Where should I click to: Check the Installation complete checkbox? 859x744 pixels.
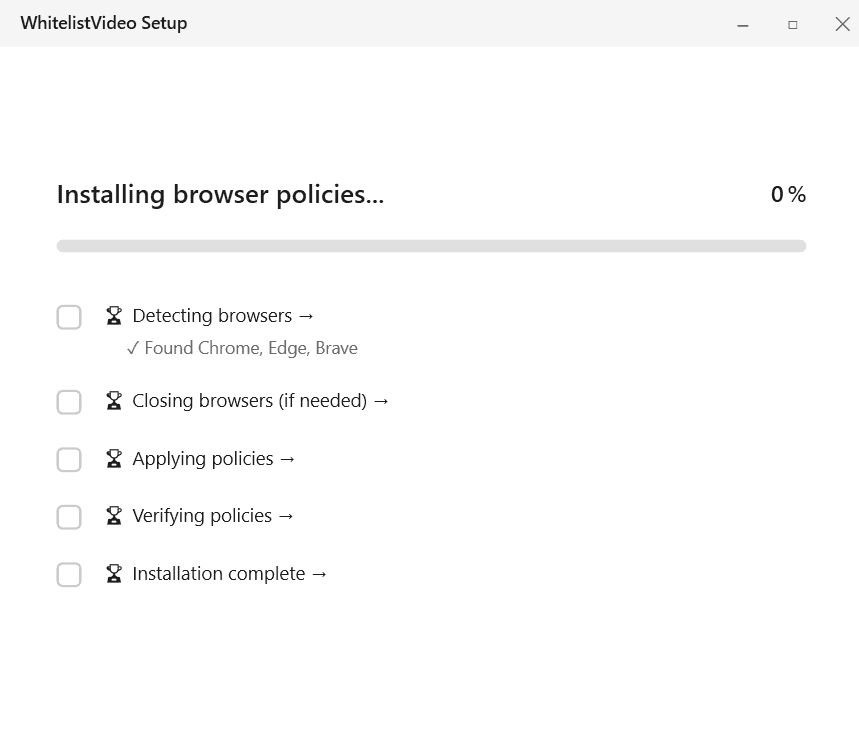(69, 574)
